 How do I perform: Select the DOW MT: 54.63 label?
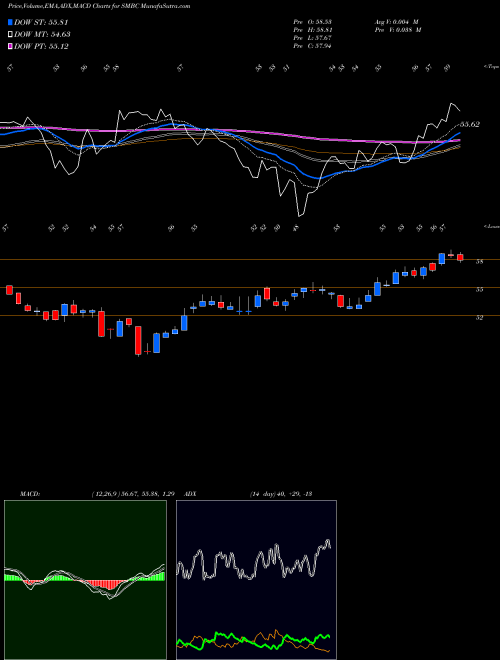coord(42,35)
